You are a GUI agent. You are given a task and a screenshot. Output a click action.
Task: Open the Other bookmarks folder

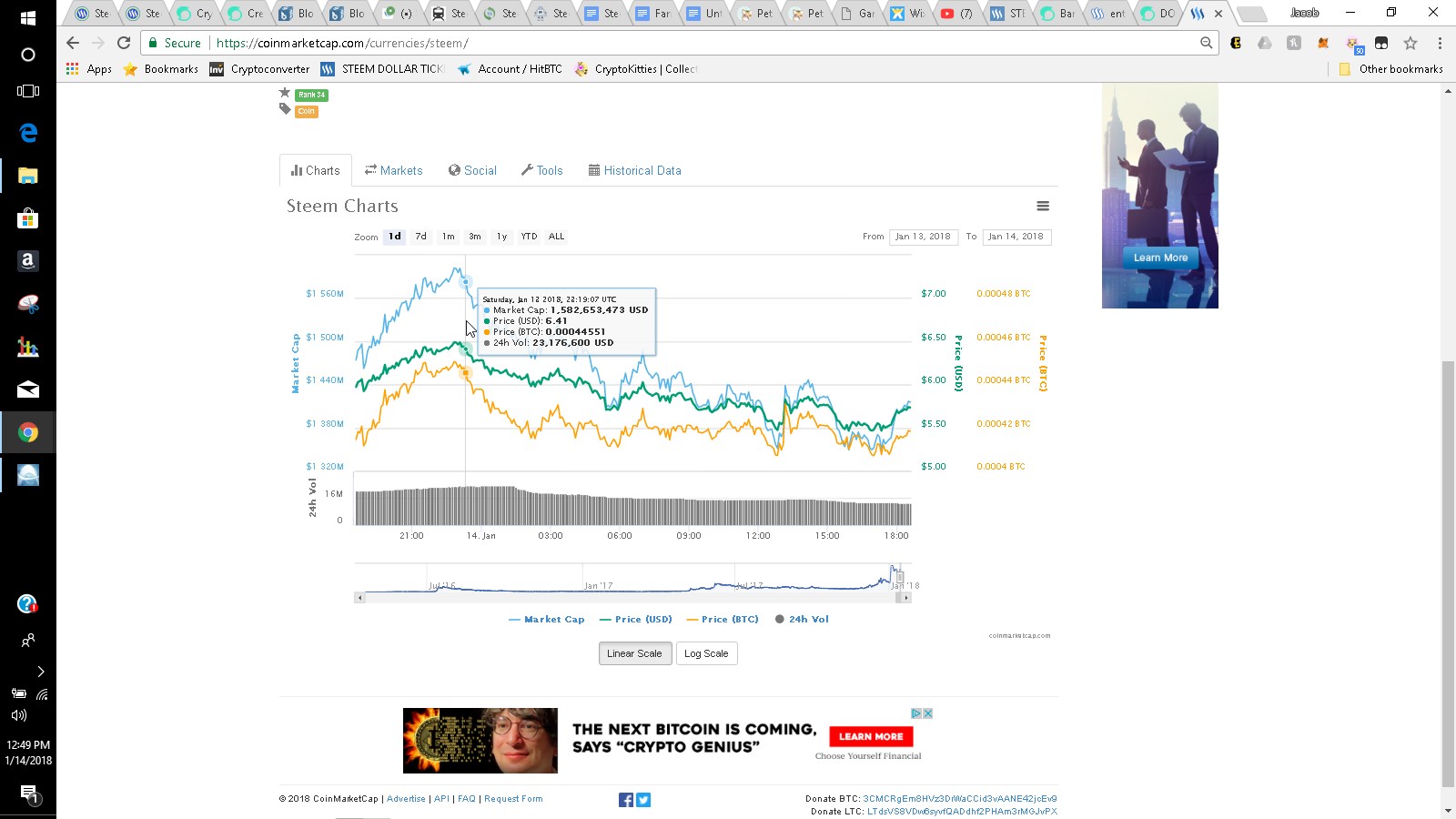tap(1390, 69)
